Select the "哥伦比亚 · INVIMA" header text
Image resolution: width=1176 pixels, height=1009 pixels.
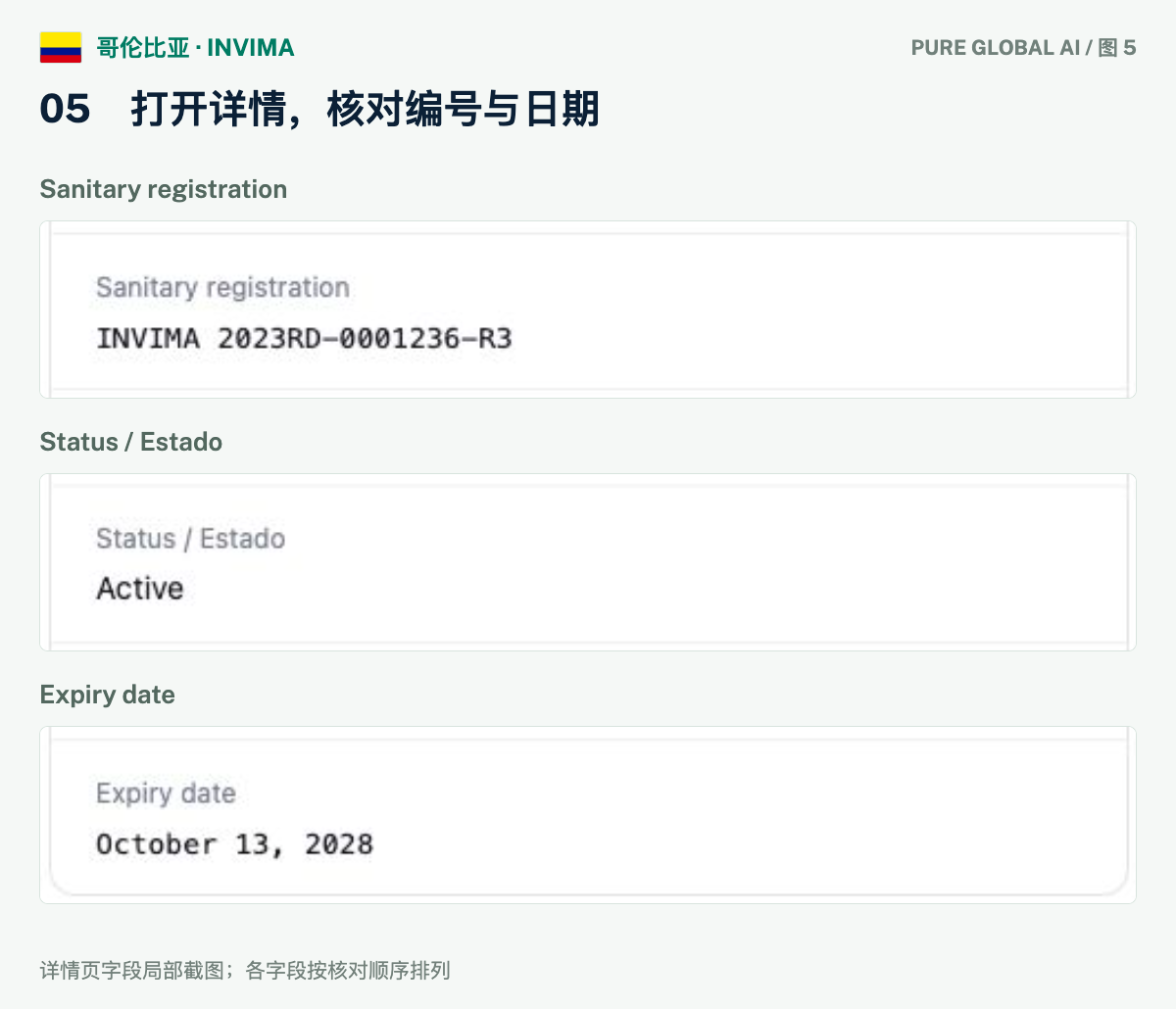coord(196,47)
